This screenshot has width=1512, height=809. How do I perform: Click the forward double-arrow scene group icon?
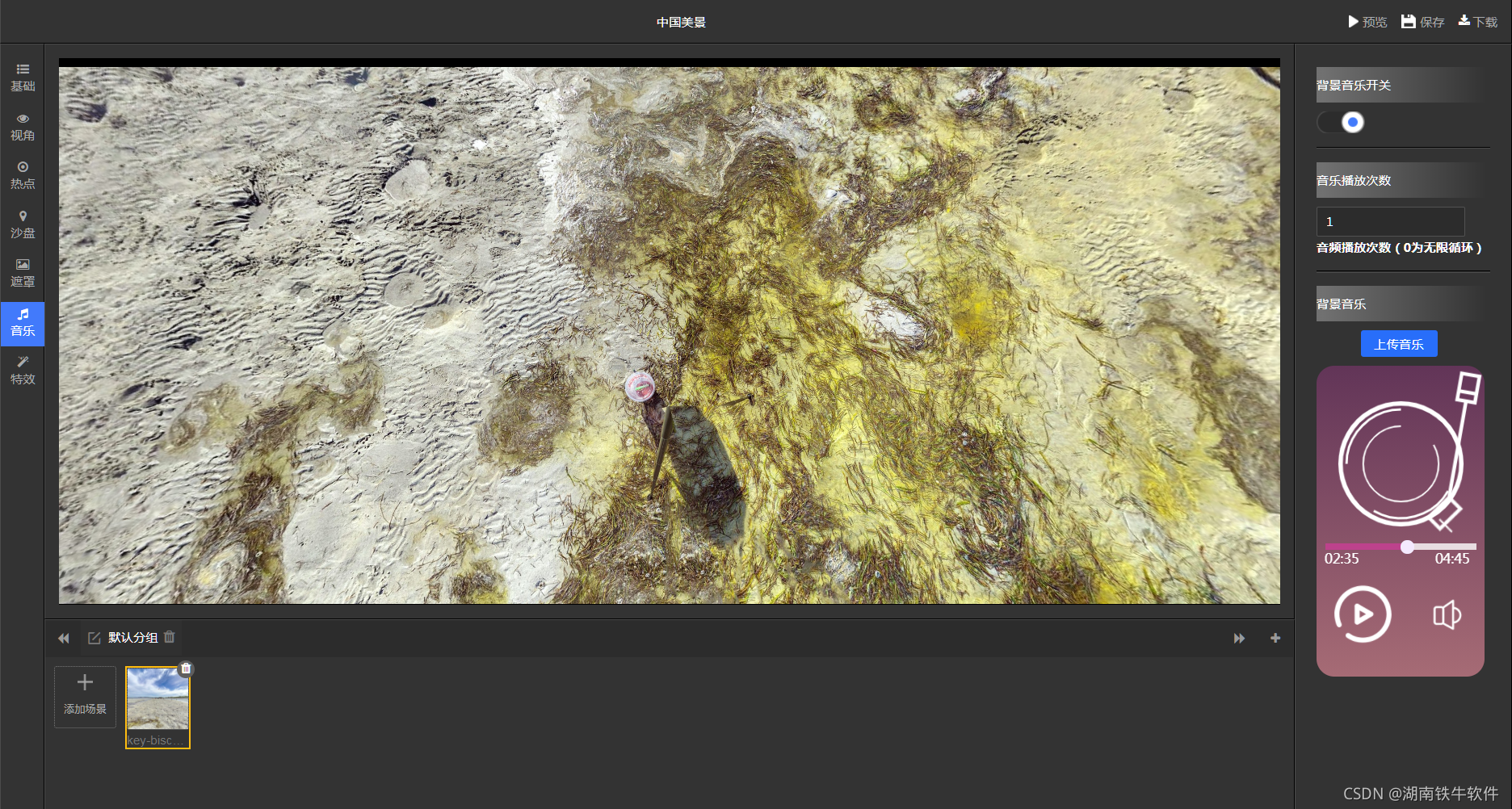click(1239, 638)
